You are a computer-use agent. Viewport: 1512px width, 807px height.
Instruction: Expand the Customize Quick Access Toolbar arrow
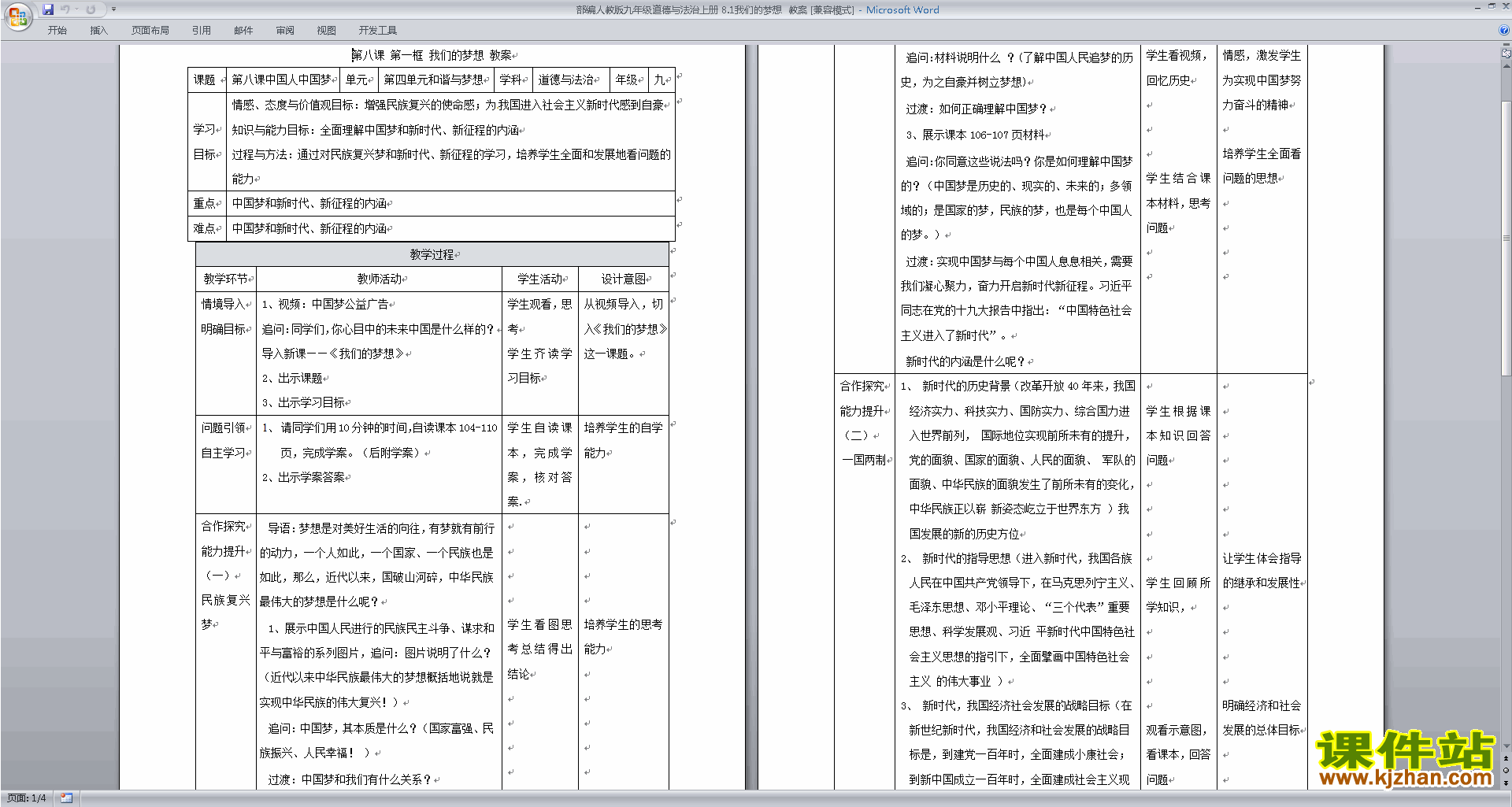(x=113, y=9)
